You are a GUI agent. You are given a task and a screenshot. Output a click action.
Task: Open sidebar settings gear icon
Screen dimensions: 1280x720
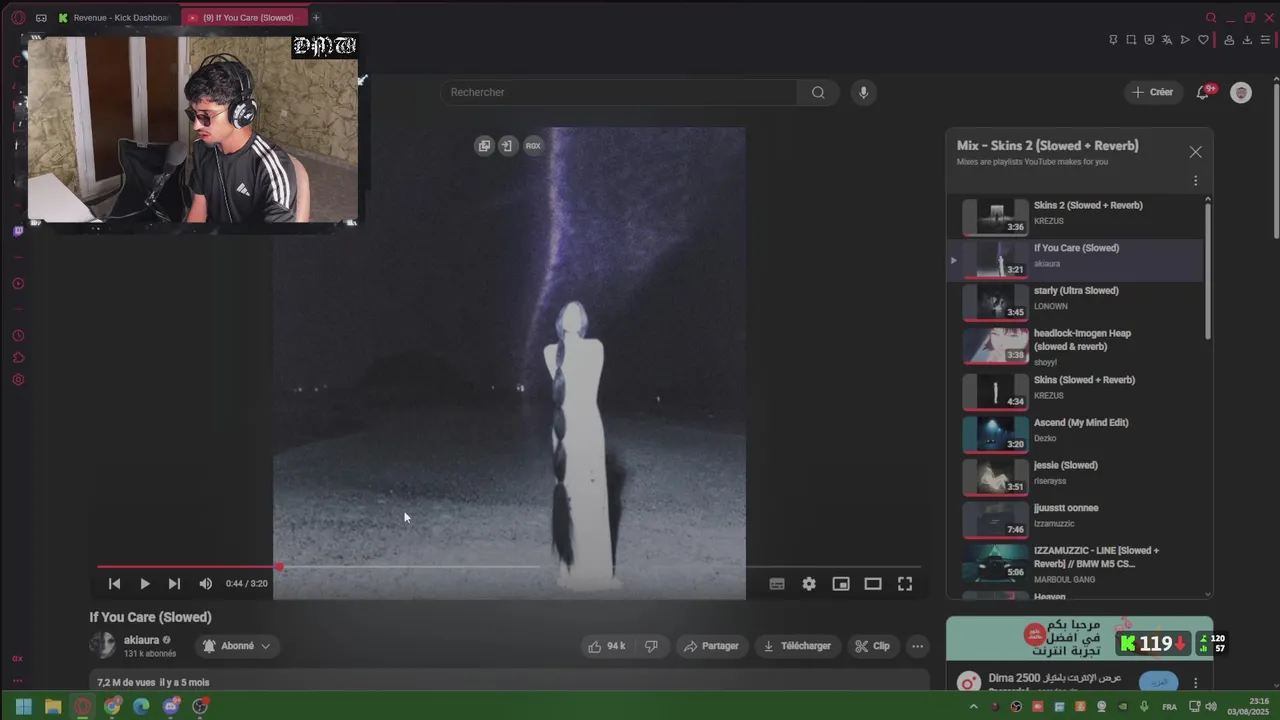click(x=18, y=380)
